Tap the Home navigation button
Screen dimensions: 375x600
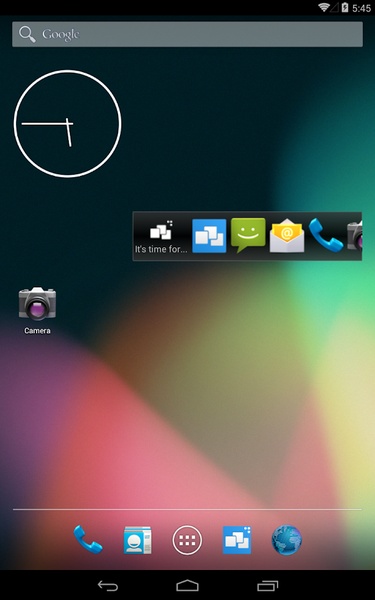(188, 586)
